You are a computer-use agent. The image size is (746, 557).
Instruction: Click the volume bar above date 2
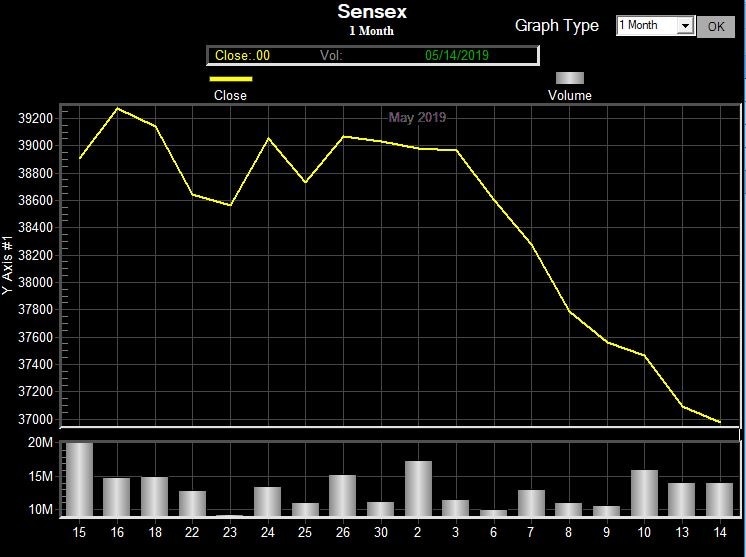click(x=418, y=489)
